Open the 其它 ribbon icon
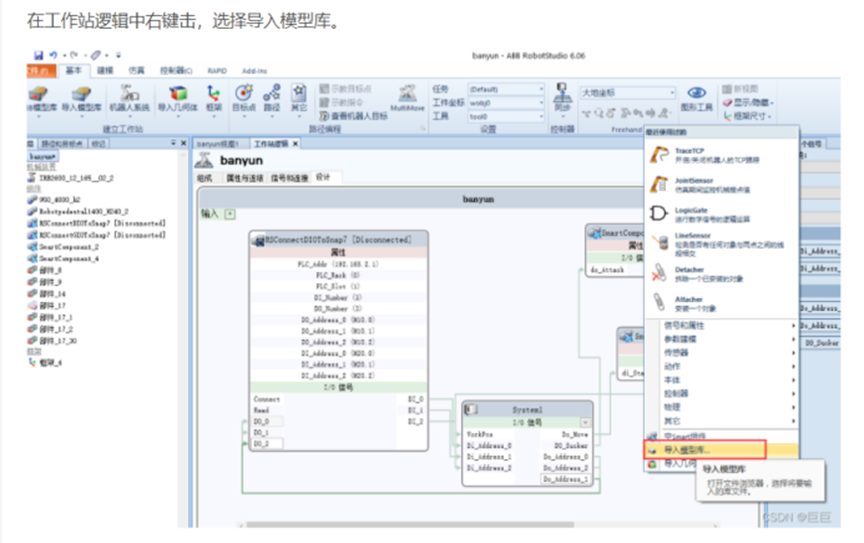Viewport: 864px width, 543px height. tap(299, 93)
